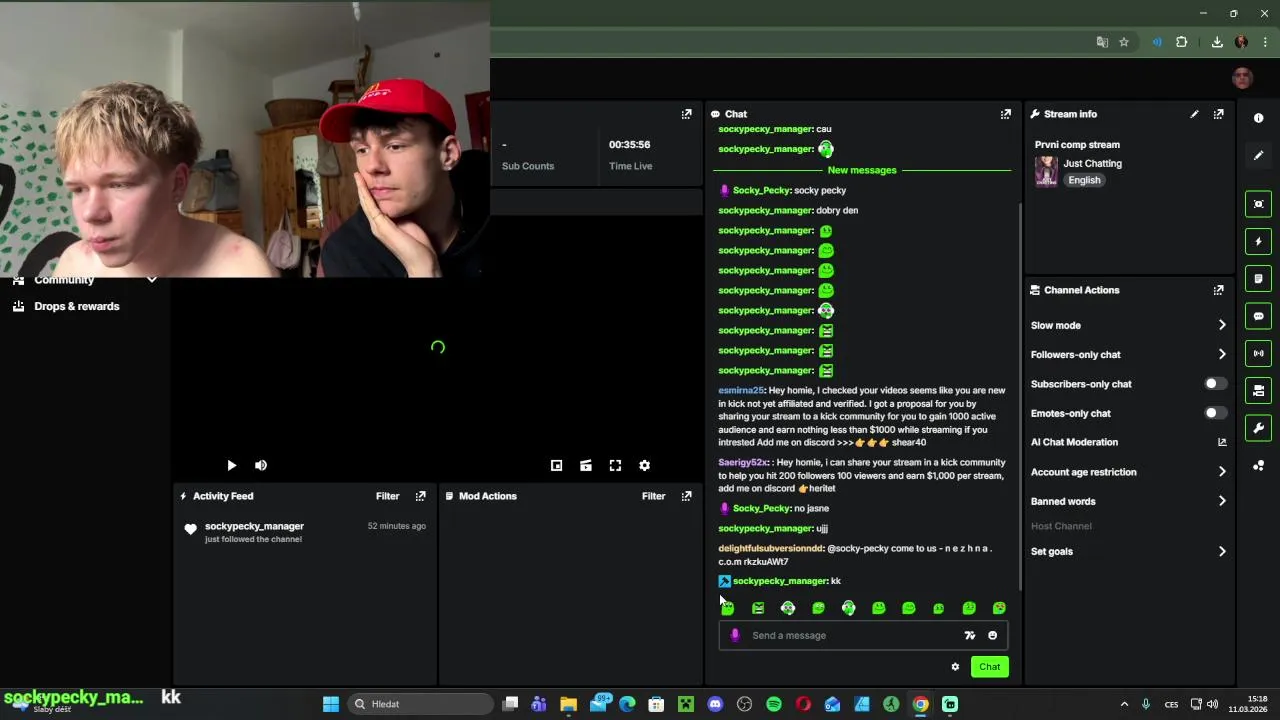
Task: Pop out the Chat panel
Action: 1006,114
